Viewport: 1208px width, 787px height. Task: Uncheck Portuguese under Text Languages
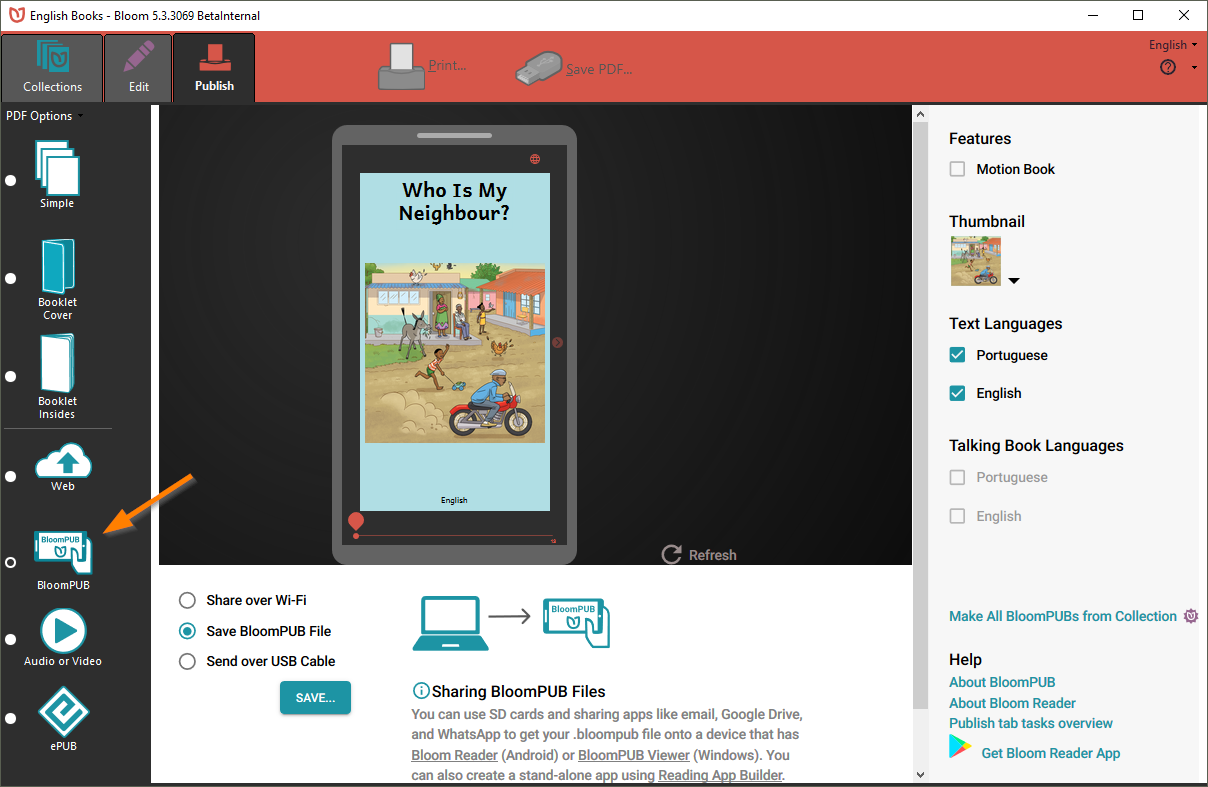coord(957,355)
